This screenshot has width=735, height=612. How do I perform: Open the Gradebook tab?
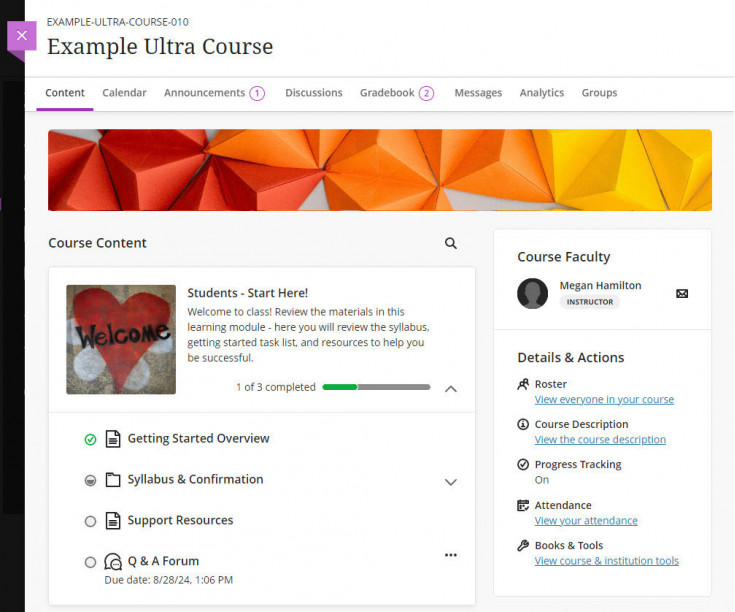click(x=387, y=93)
